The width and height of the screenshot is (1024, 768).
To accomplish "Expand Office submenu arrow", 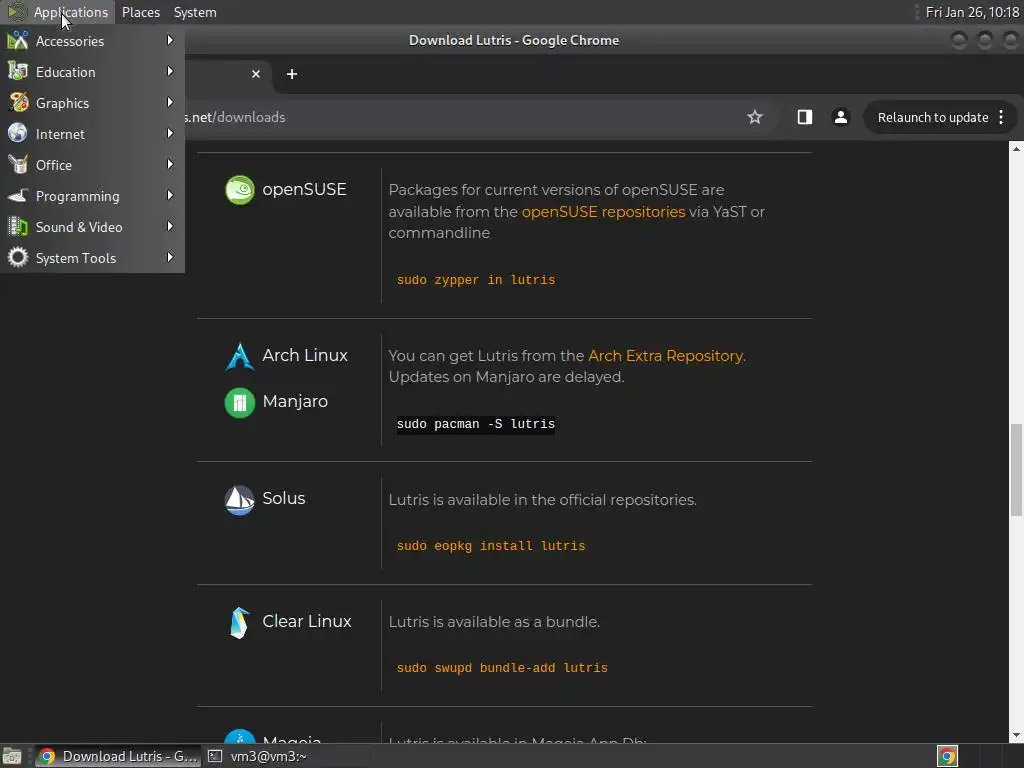I will 170,165.
